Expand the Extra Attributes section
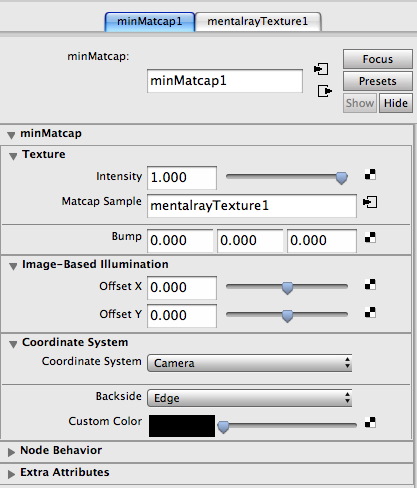Viewport: 417px width, 488px height. (x=11, y=474)
